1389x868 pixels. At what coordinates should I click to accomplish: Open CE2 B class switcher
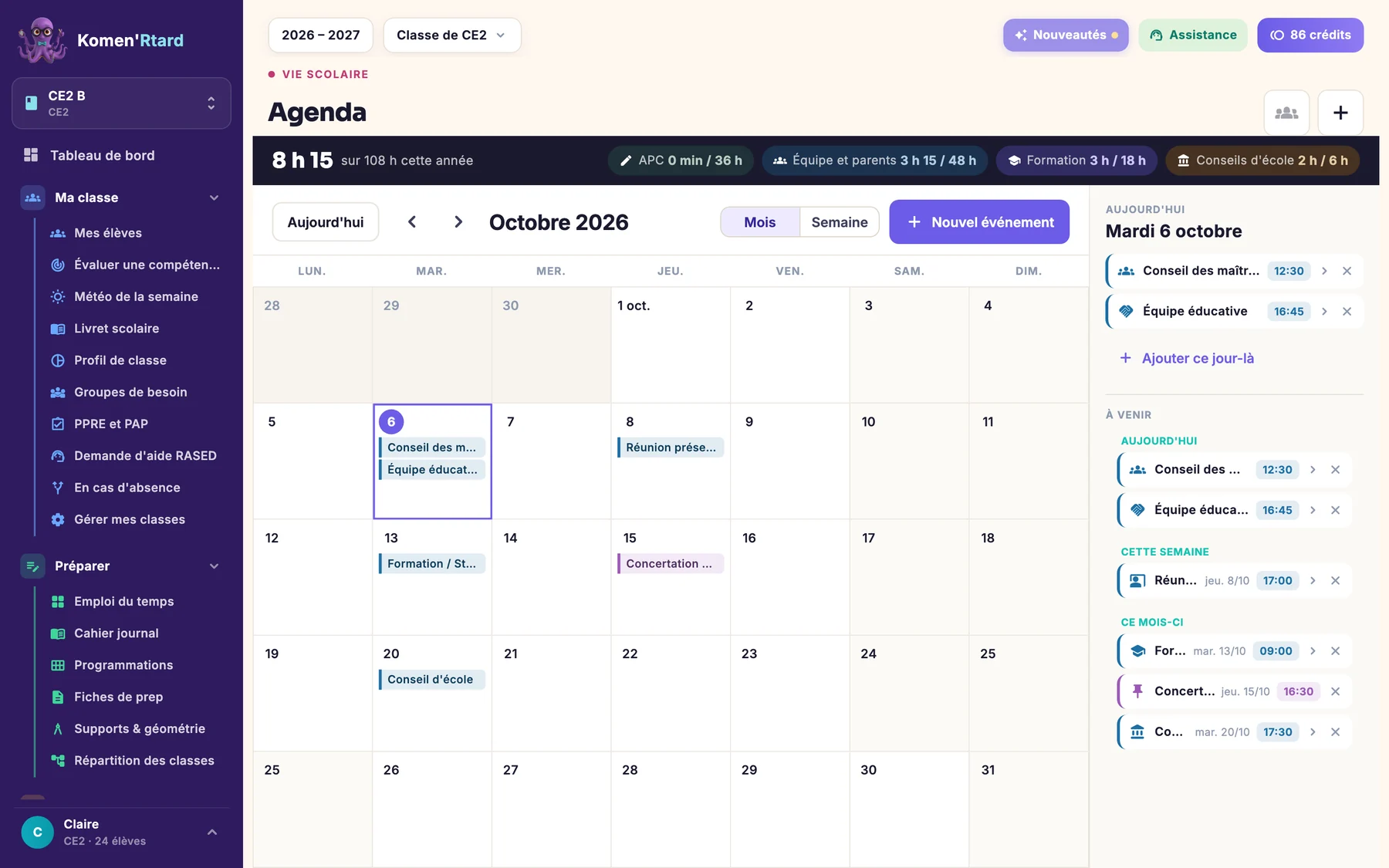pyautogui.click(x=121, y=103)
